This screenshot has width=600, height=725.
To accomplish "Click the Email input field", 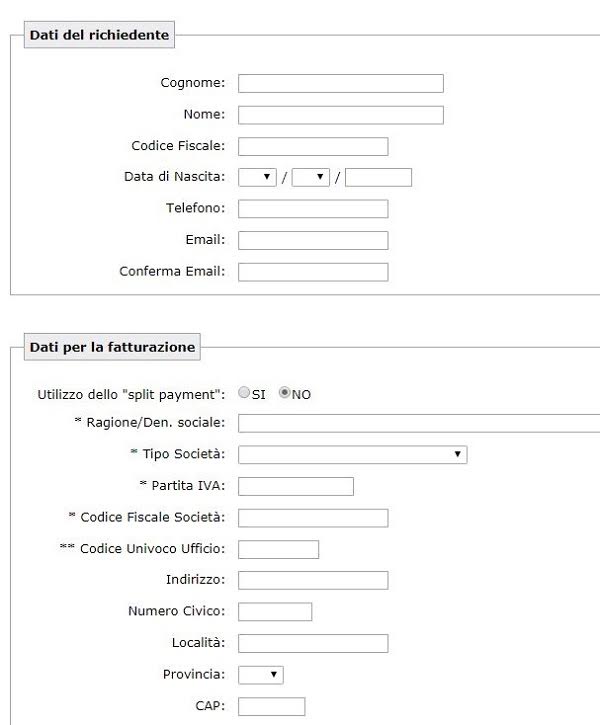I will pos(313,240).
